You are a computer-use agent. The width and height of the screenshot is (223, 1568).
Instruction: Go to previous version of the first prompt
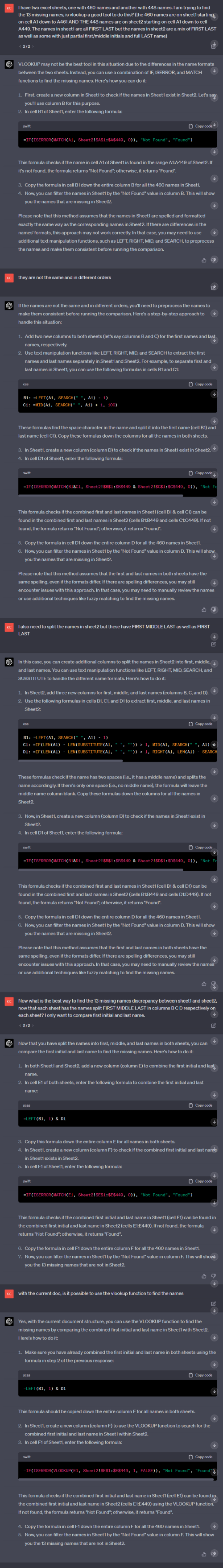pyautogui.click(x=20, y=46)
